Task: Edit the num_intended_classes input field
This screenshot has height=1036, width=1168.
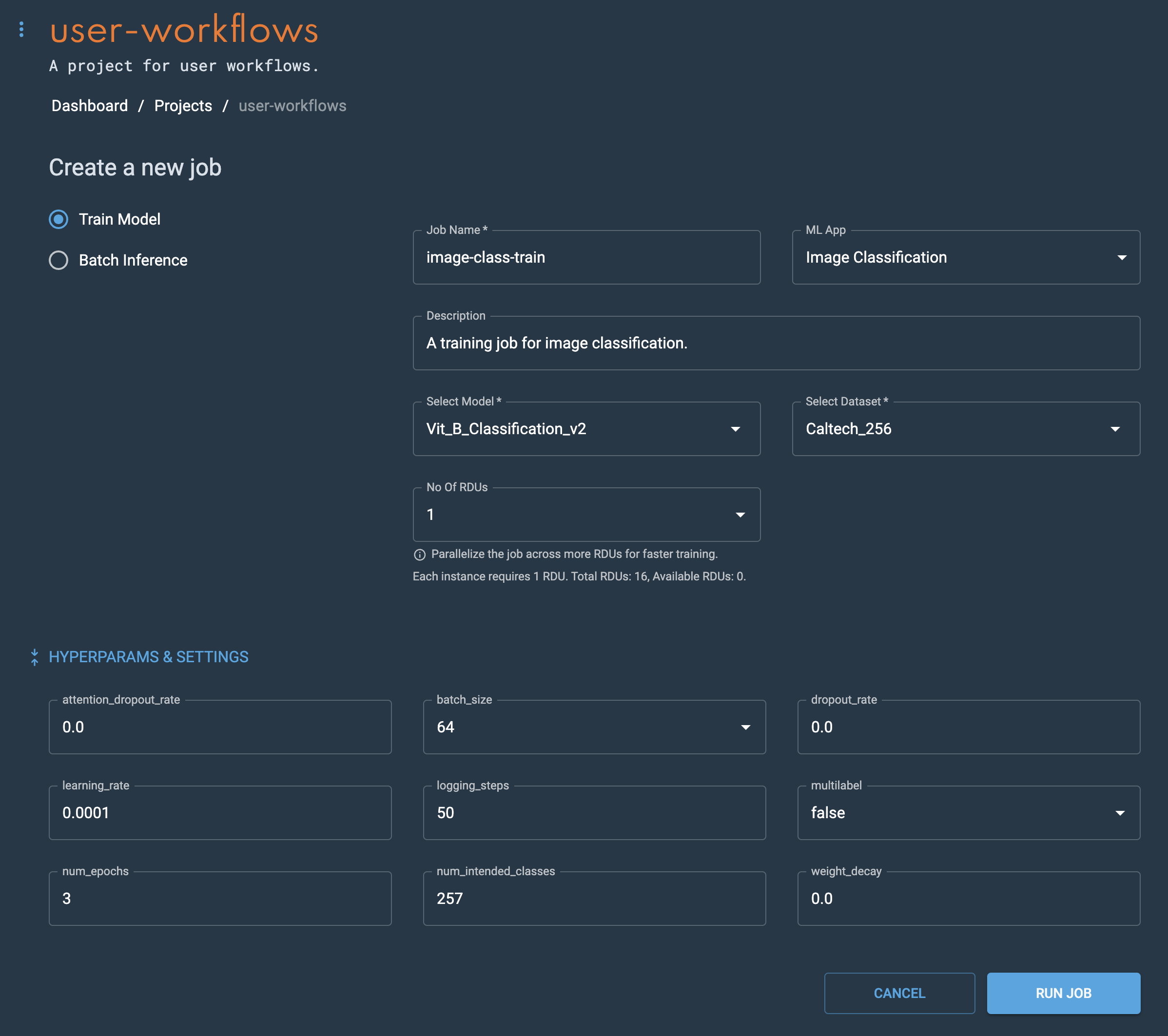Action: 594,898
